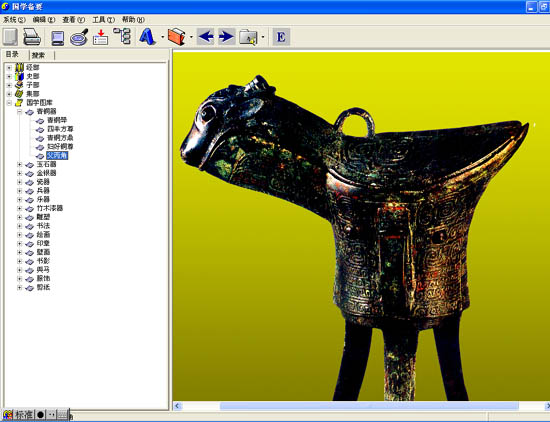This screenshot has height=422, width=550.
Task: Collapse the 国学图库 tree node
Action: (x=9, y=103)
